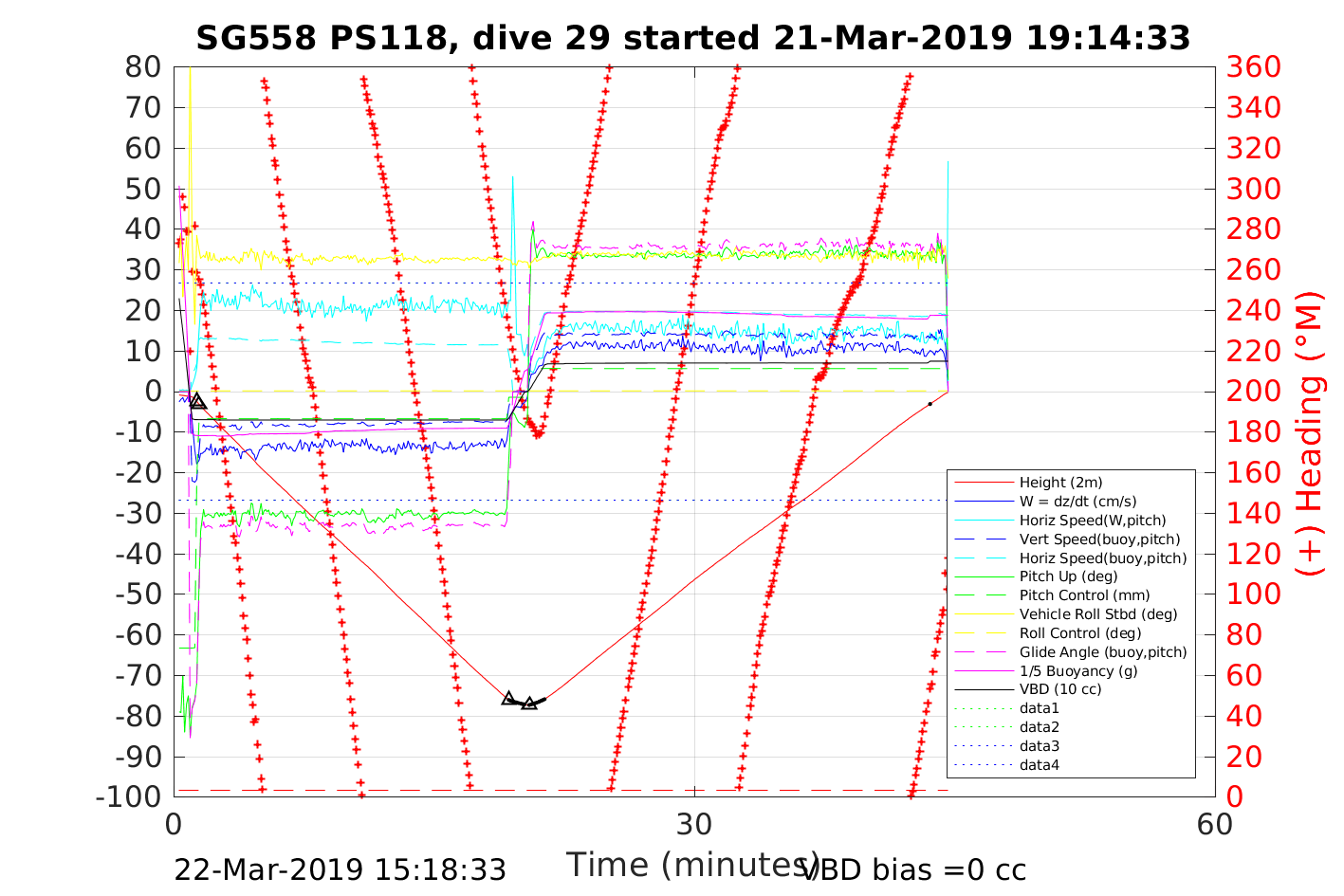Screen dimensions: 1344x896
Task: Click 'Roll Control (deg)' legend label
Action: (x=1080, y=633)
